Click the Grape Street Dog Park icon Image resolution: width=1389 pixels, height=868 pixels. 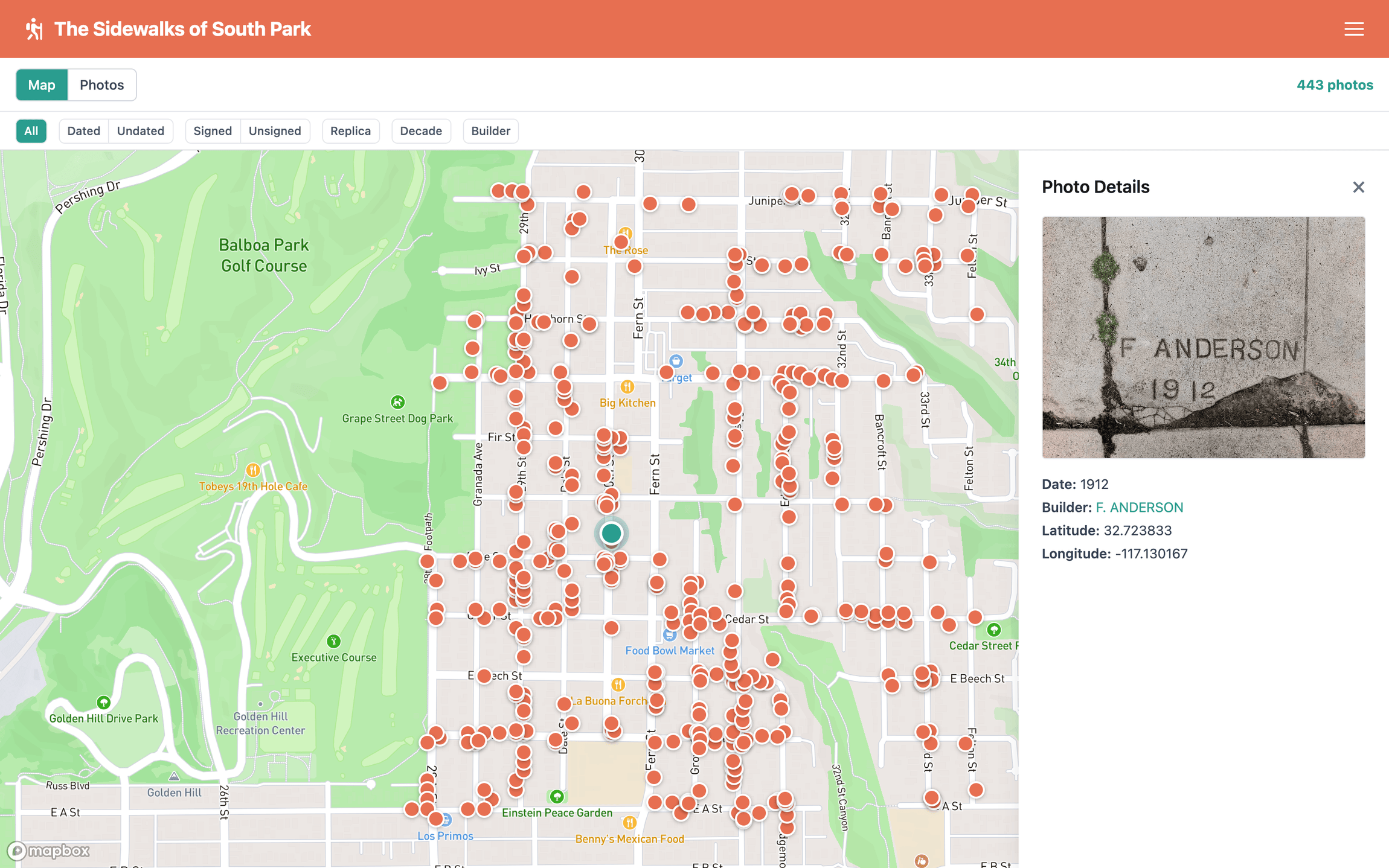point(397,402)
